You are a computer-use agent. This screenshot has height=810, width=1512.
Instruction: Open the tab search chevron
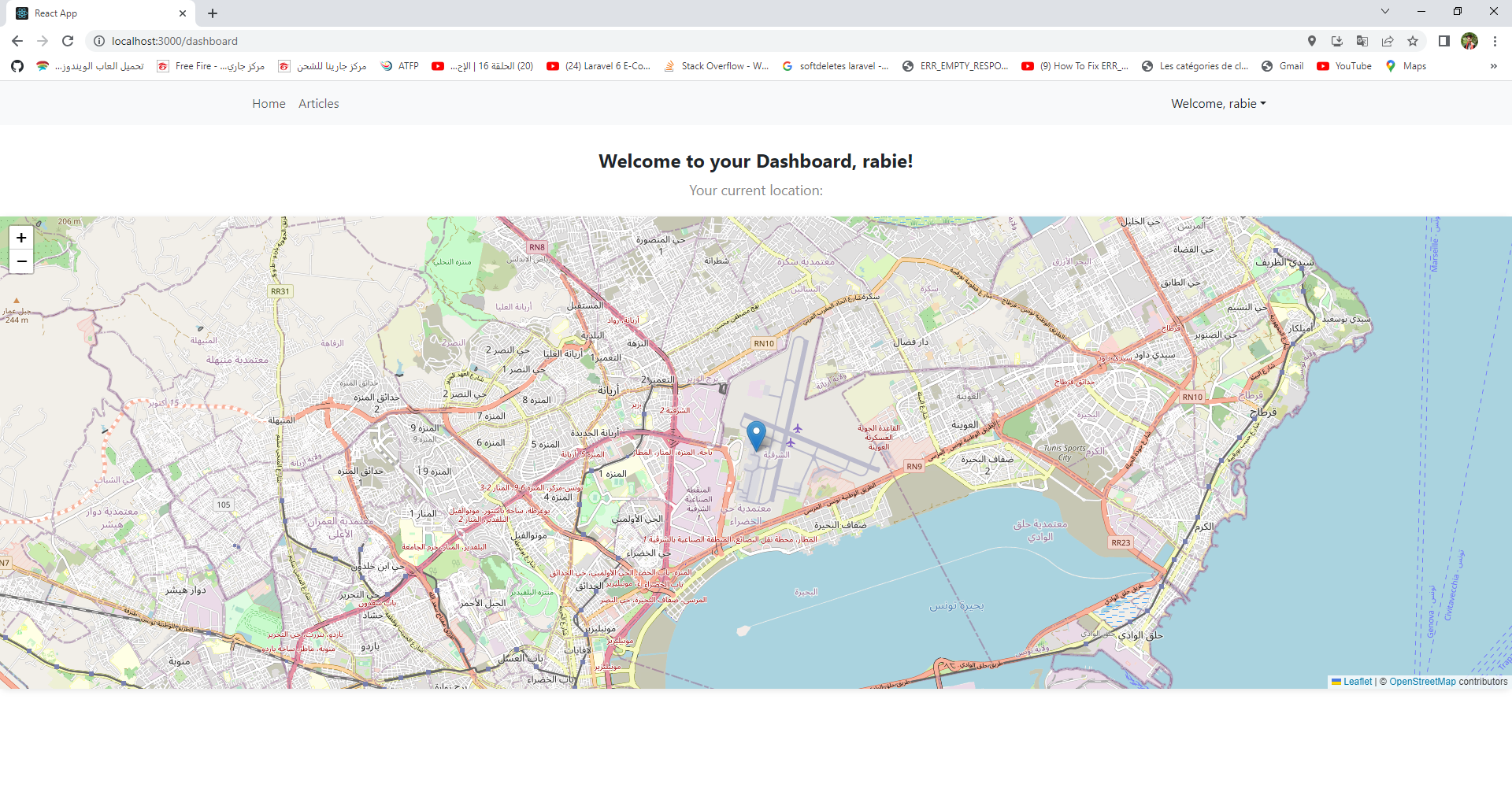click(1384, 11)
